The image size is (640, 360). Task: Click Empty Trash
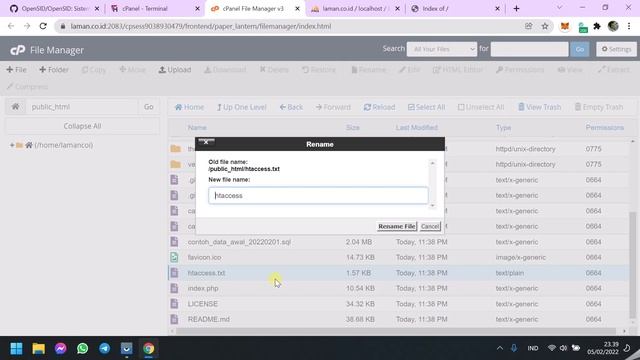pos(599,107)
